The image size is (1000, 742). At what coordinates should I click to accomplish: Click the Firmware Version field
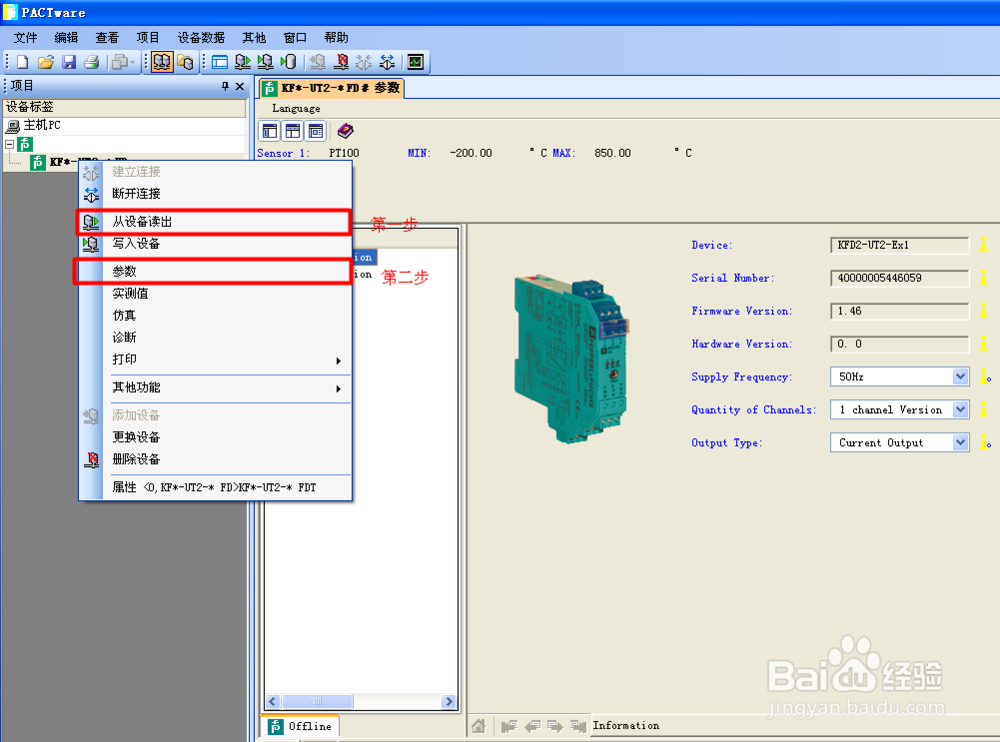899,311
